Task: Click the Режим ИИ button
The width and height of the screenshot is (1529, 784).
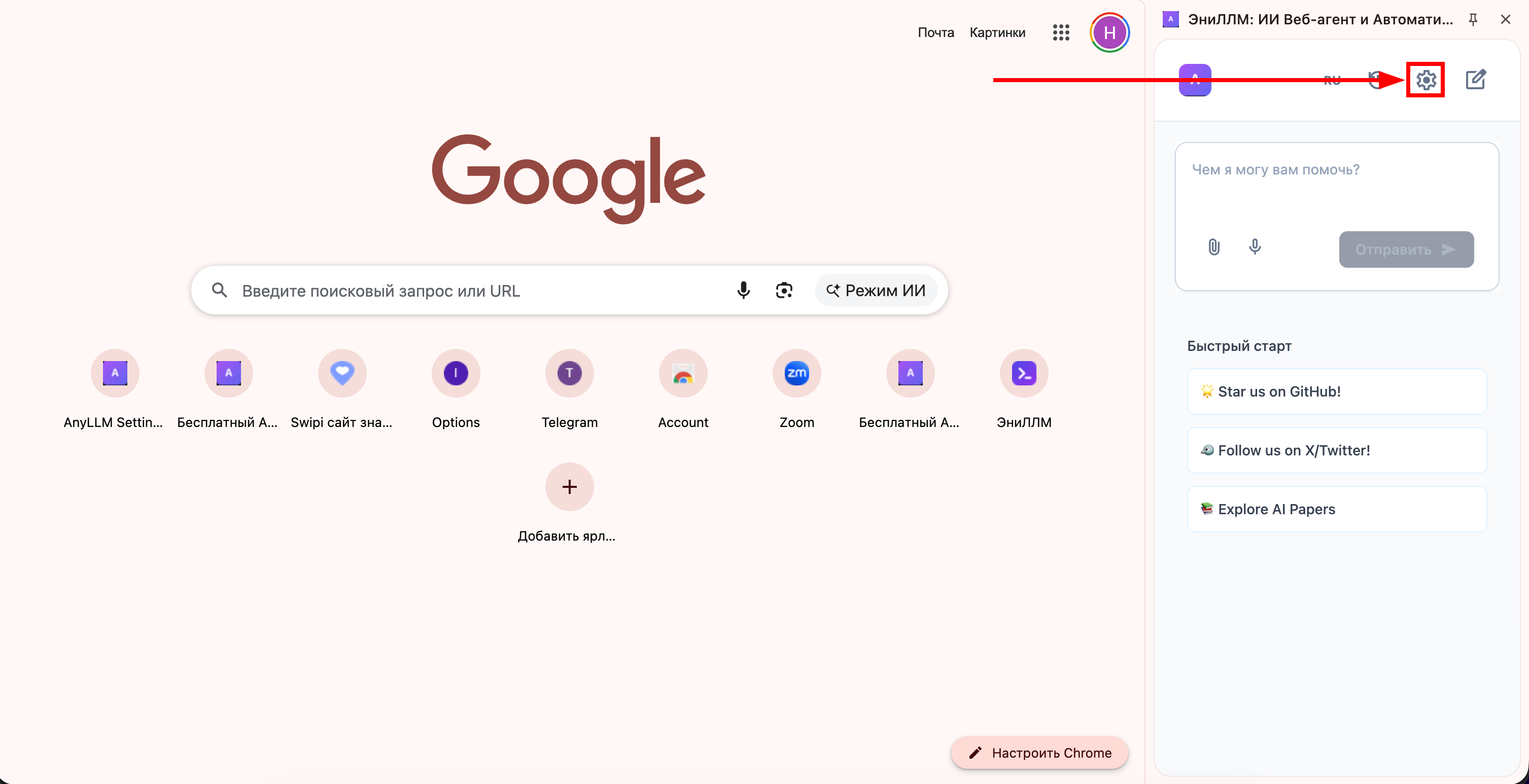Action: pyautogui.click(x=876, y=290)
